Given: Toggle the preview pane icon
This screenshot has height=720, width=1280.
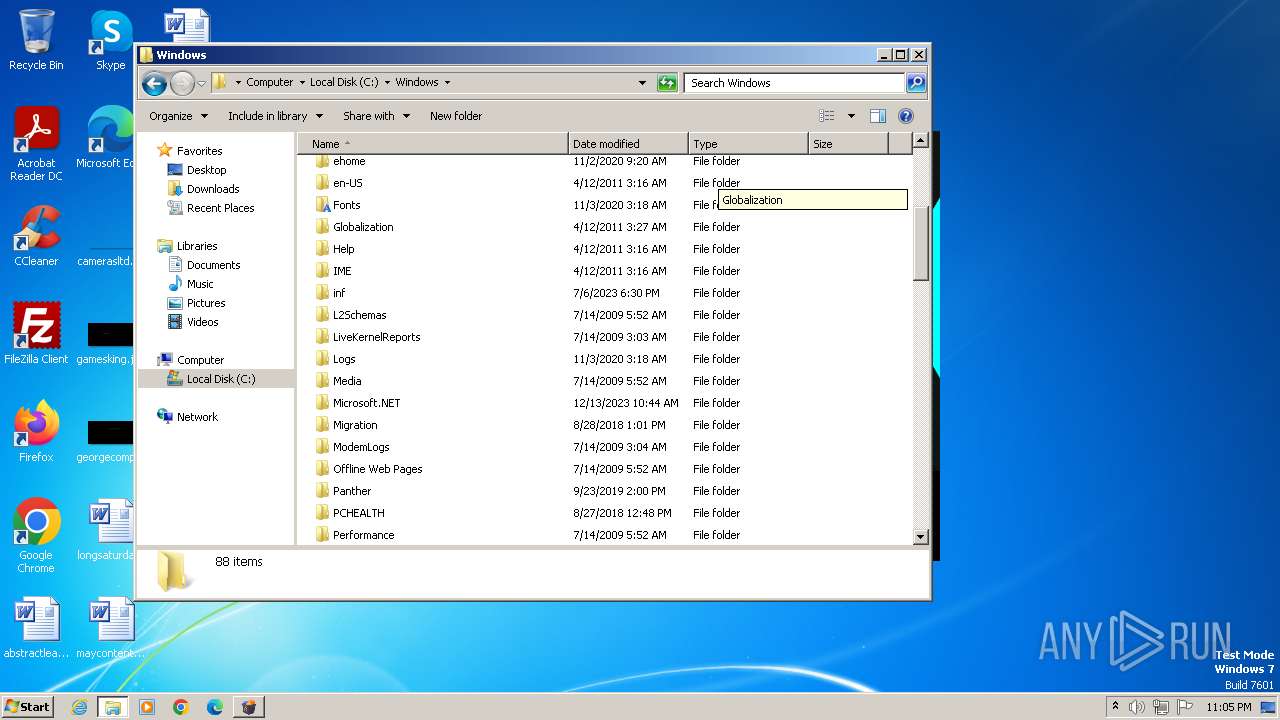Looking at the screenshot, I should [877, 116].
